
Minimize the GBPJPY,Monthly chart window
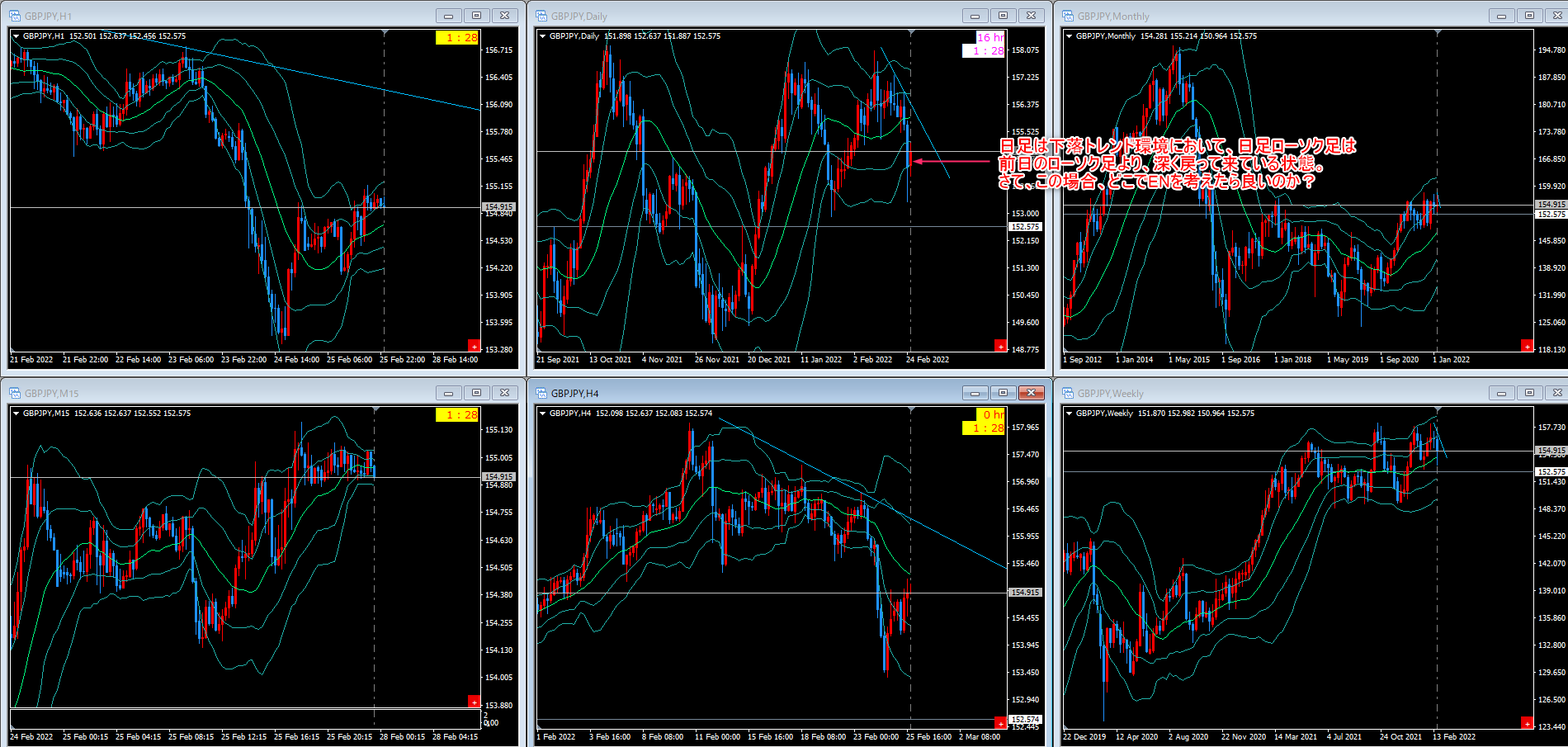[1501, 16]
